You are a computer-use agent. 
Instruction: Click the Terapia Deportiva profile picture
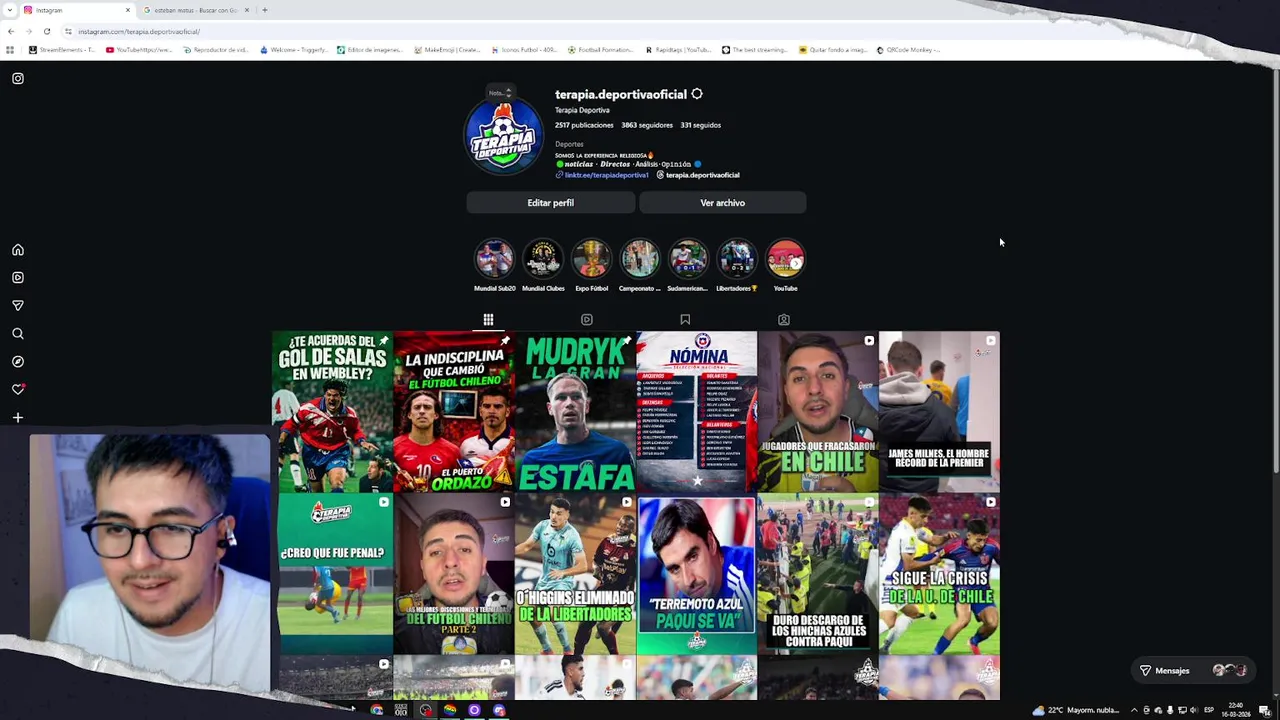503,136
